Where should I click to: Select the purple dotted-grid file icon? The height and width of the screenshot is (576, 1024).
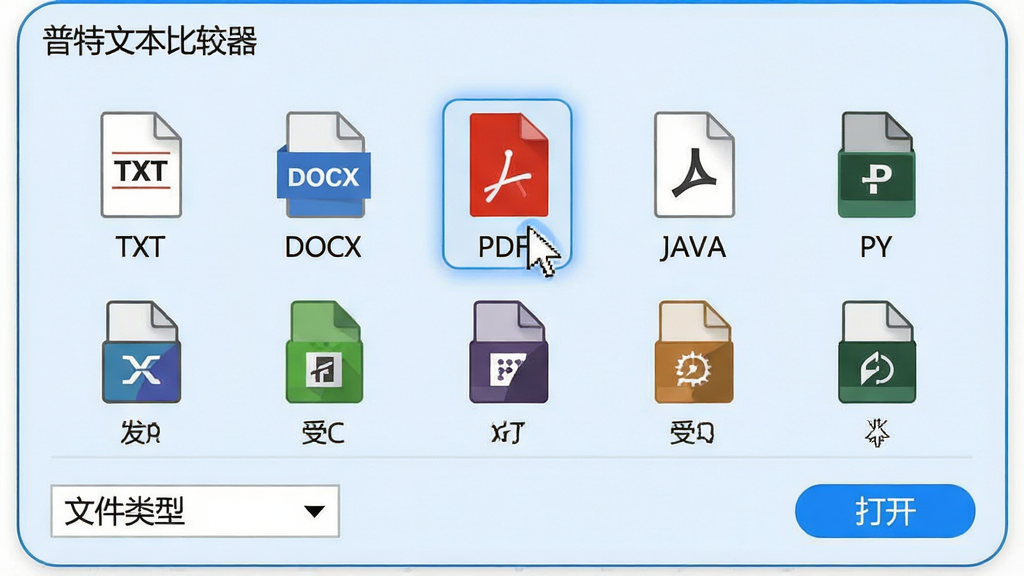tap(509, 352)
